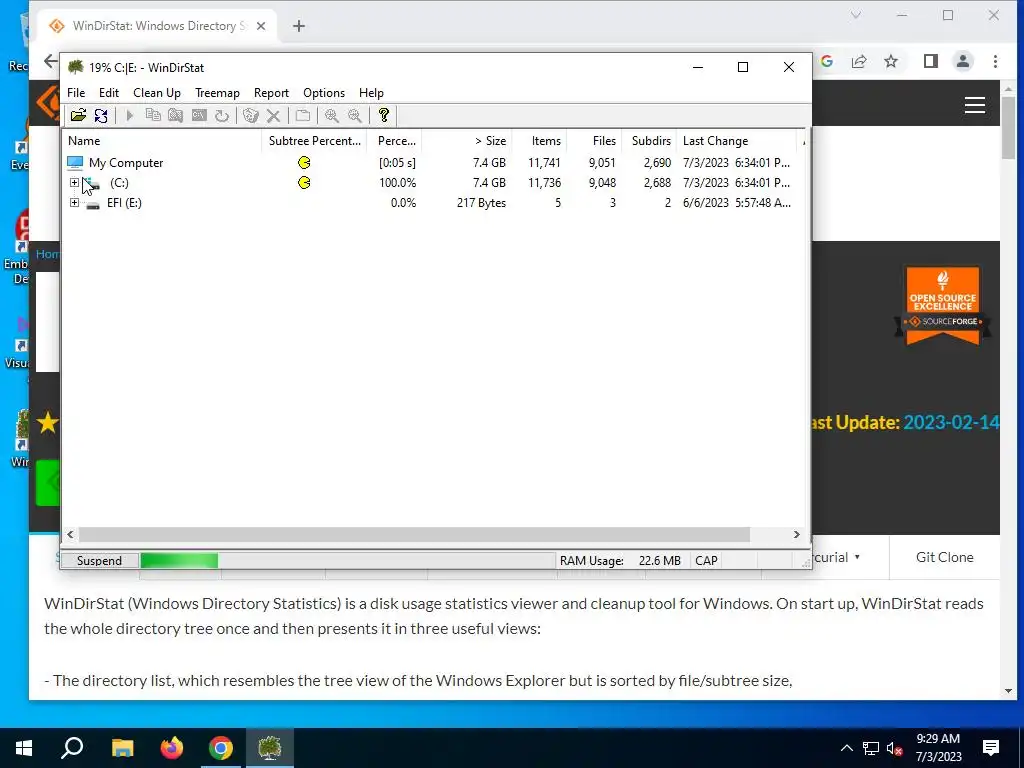Sort by the Size column header

(466, 140)
